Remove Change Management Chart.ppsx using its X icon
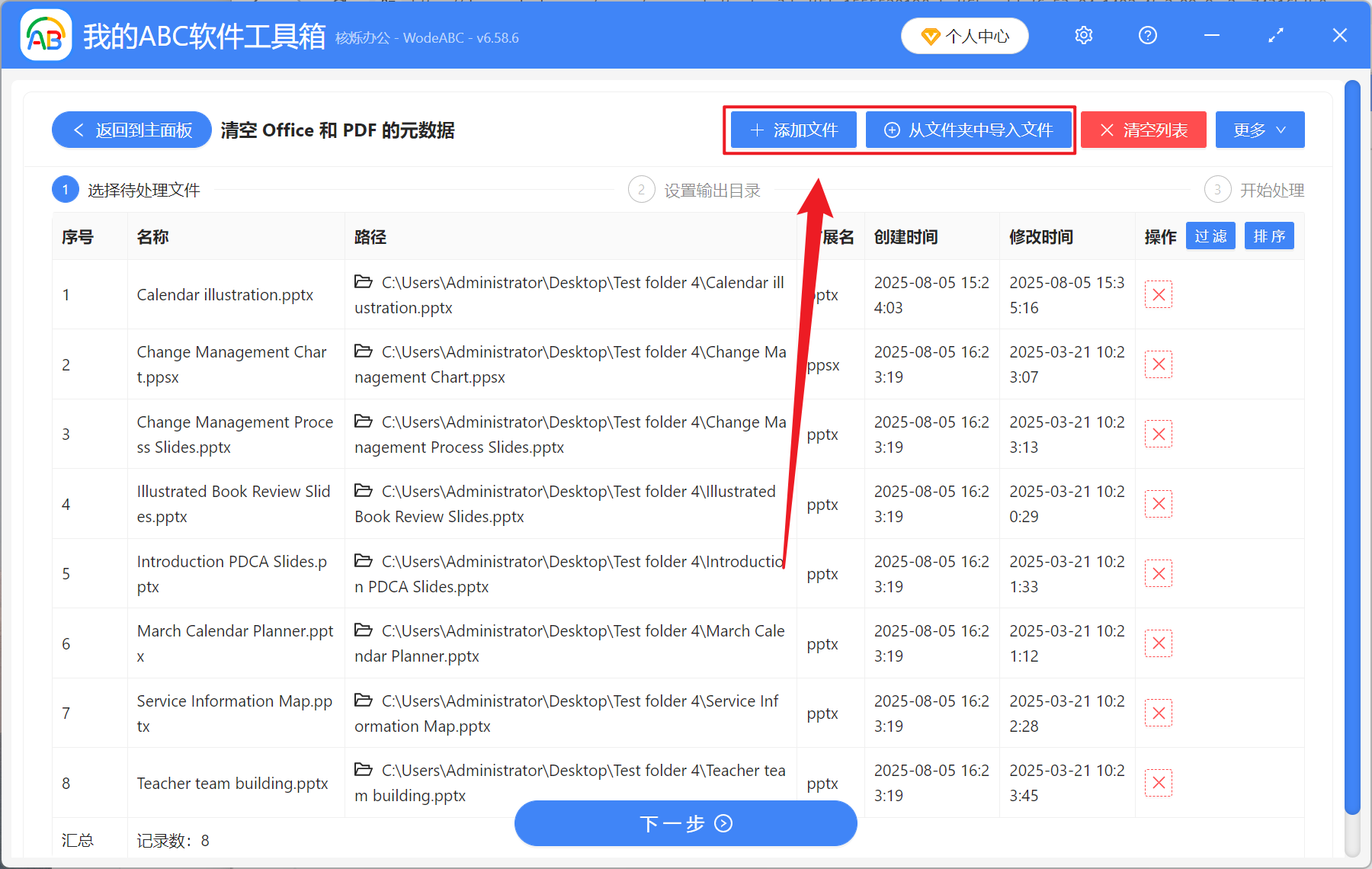Image resolution: width=1372 pixels, height=869 pixels. coord(1158,364)
